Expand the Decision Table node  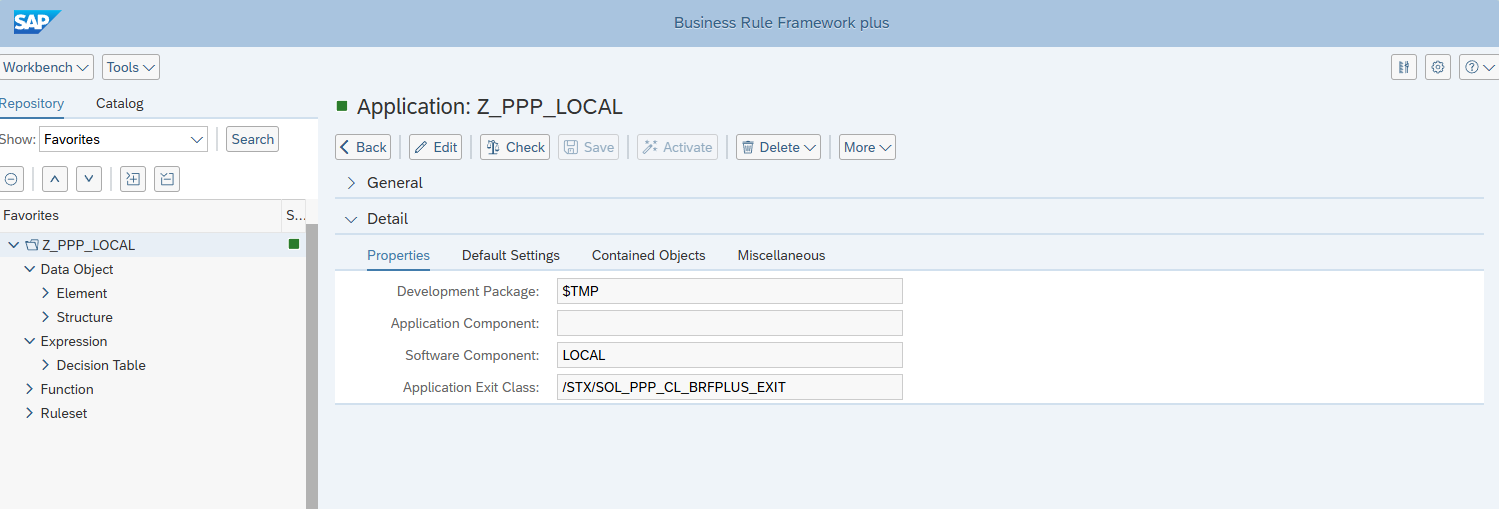click(46, 365)
